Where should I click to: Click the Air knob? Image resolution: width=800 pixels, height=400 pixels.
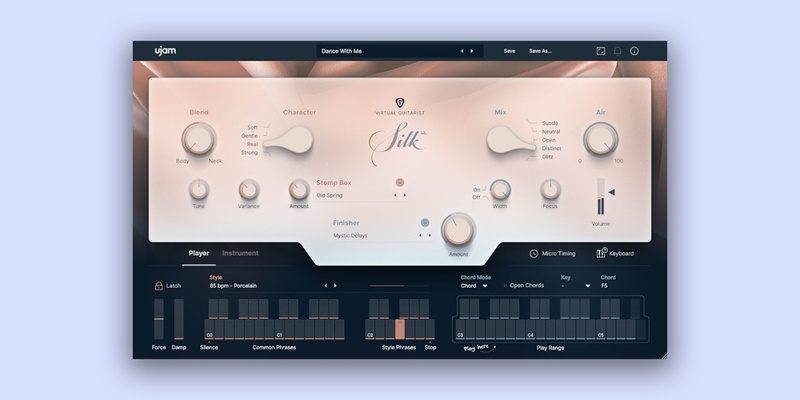(x=601, y=139)
